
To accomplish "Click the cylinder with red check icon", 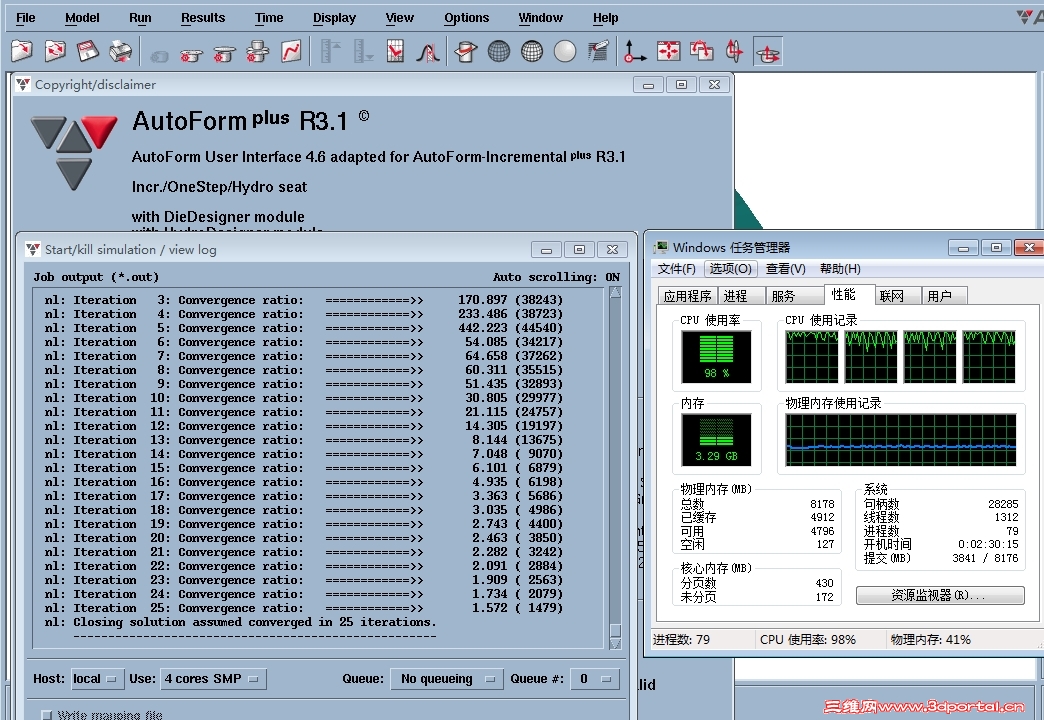I will coord(466,51).
